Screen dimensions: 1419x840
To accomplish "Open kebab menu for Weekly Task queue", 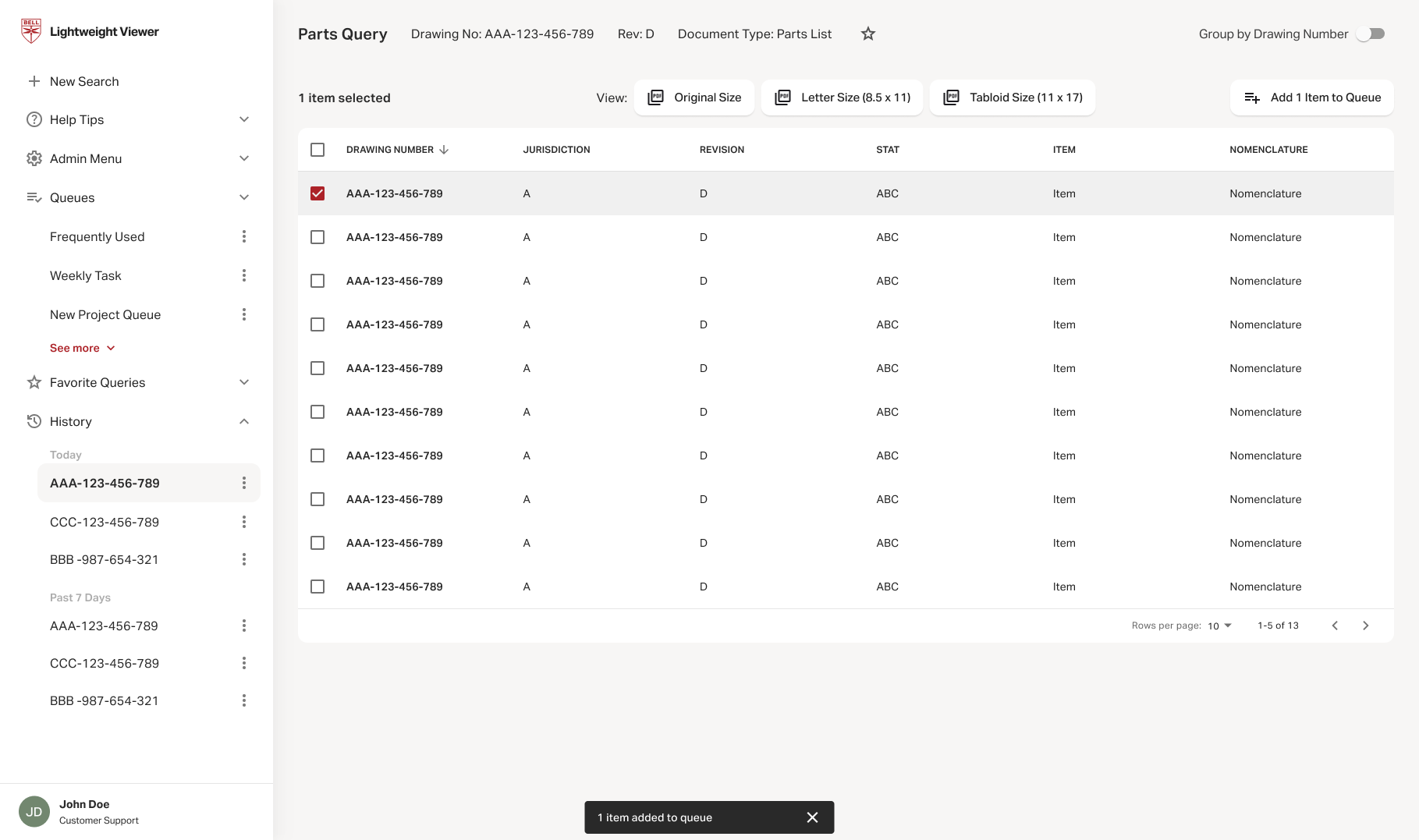I will click(244, 275).
